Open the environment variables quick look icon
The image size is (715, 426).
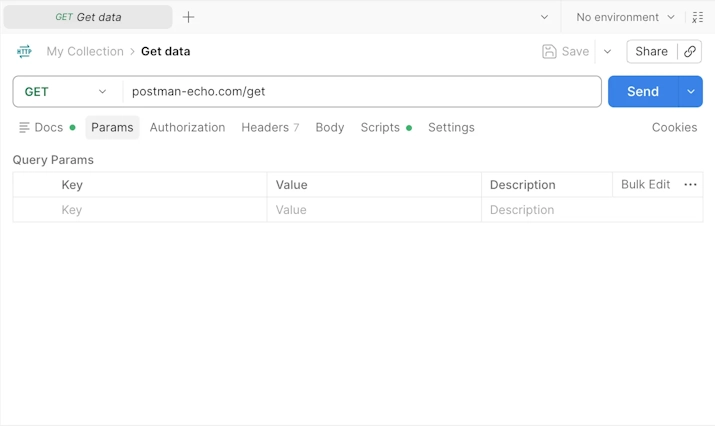point(697,17)
